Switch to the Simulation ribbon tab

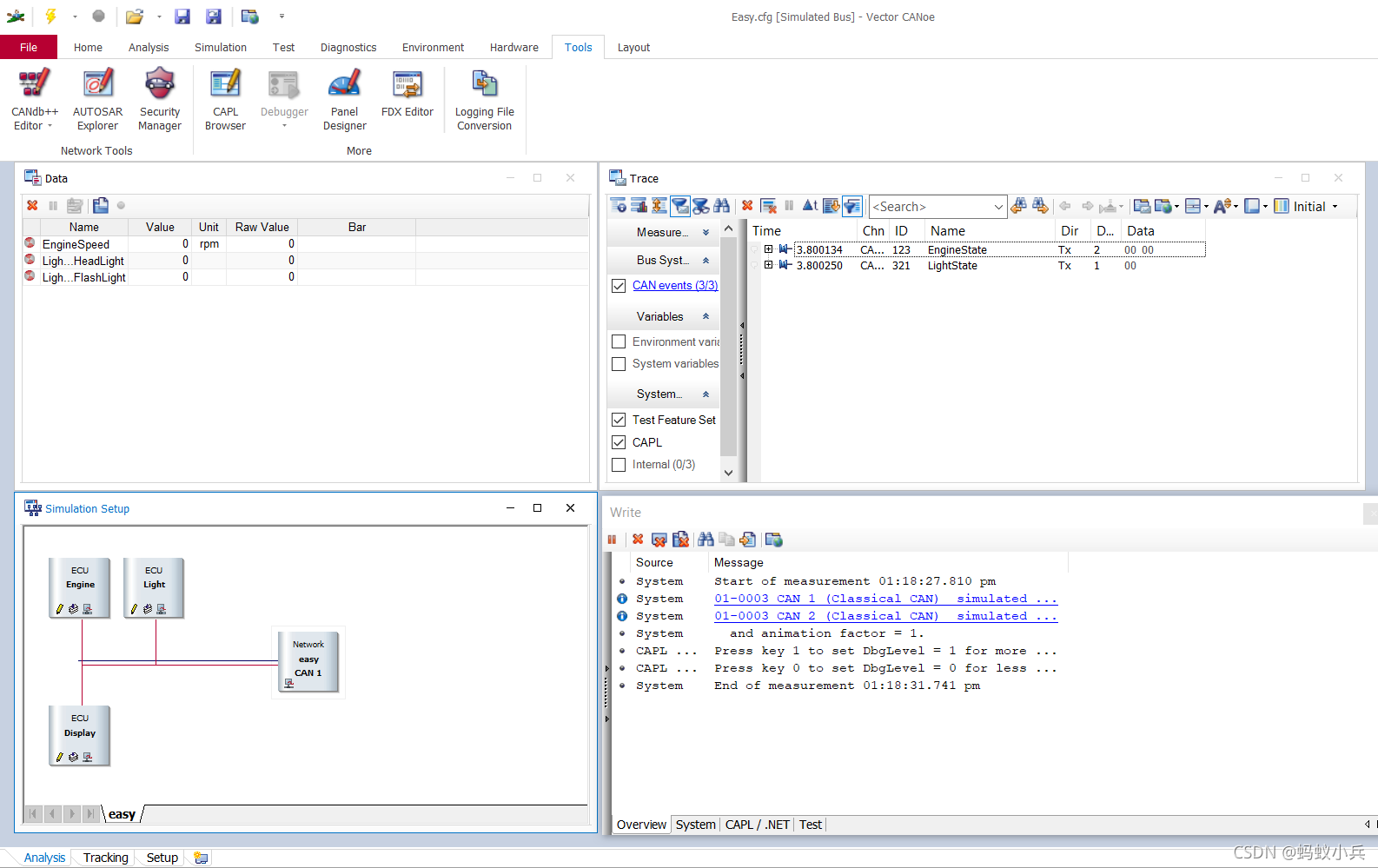(221, 47)
